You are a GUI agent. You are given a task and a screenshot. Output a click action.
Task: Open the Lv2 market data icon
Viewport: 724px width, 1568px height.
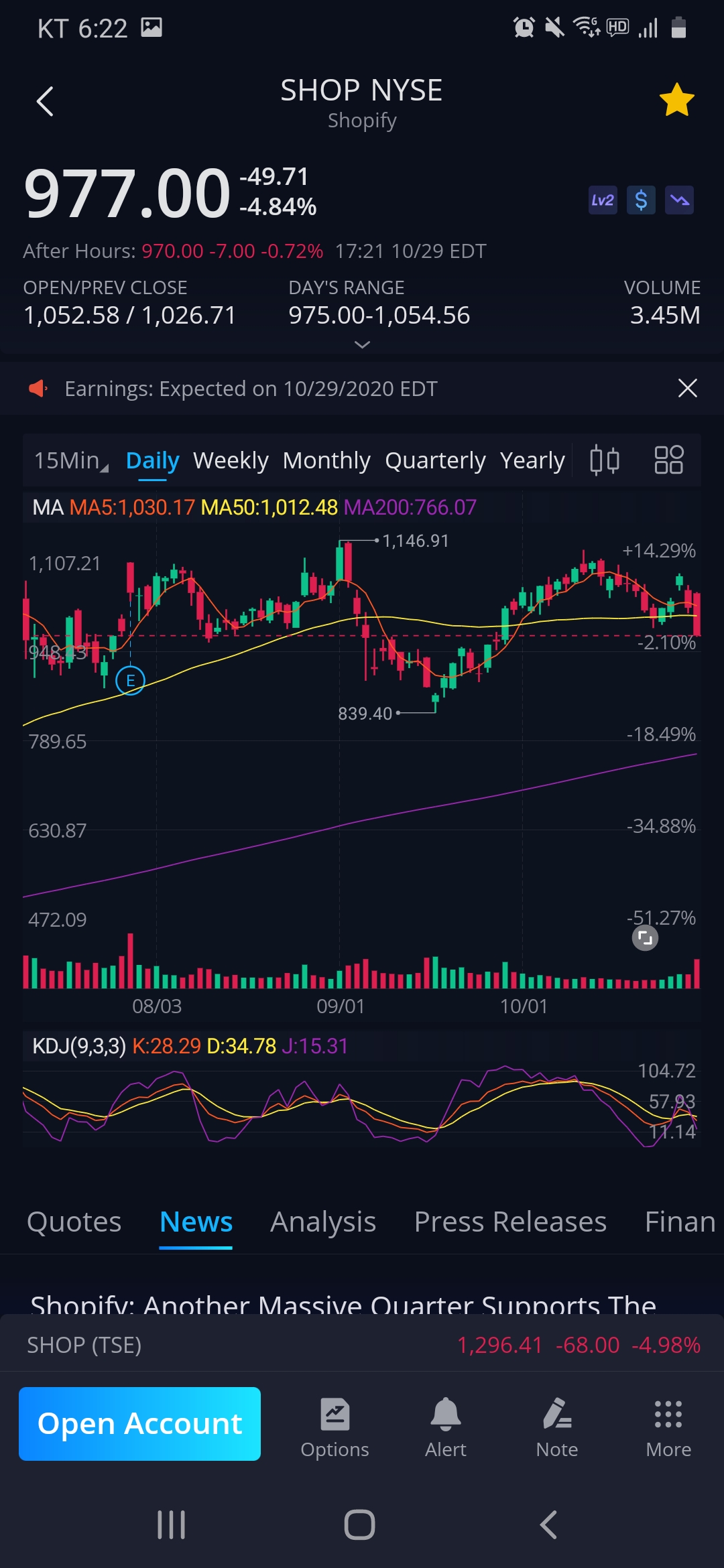(x=602, y=200)
